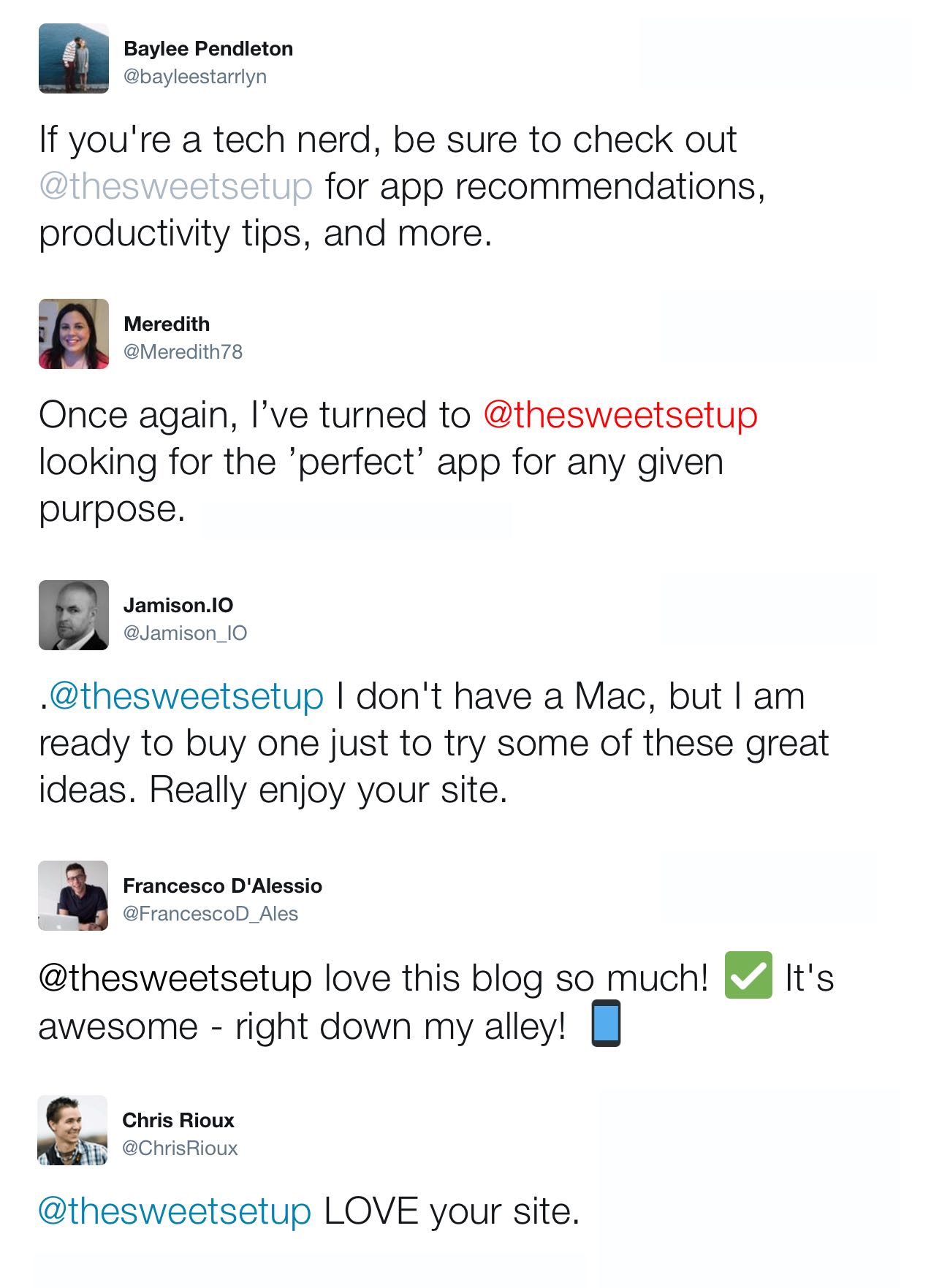Open the @thesweetsetup mention in Jamison's tweet
The height and width of the screenshot is (1288, 950).
click(186, 696)
